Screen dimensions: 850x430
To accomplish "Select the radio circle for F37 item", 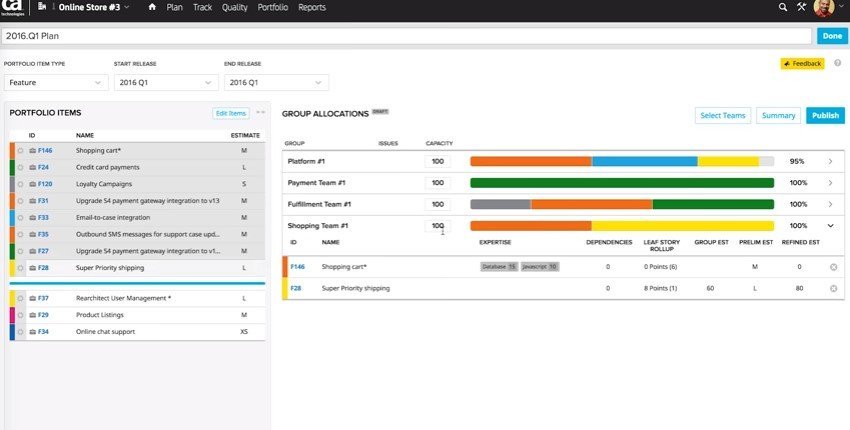I will [x=20, y=298].
